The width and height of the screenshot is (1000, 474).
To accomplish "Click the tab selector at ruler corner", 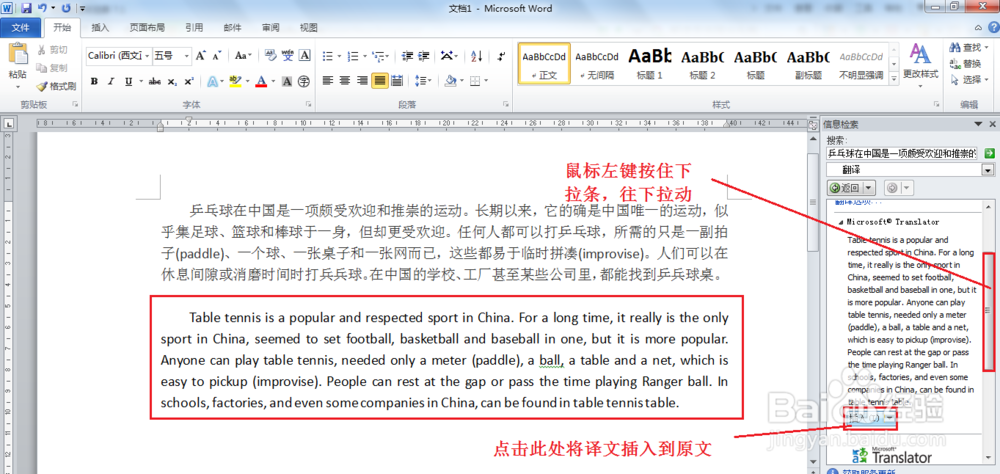I will coord(9,124).
